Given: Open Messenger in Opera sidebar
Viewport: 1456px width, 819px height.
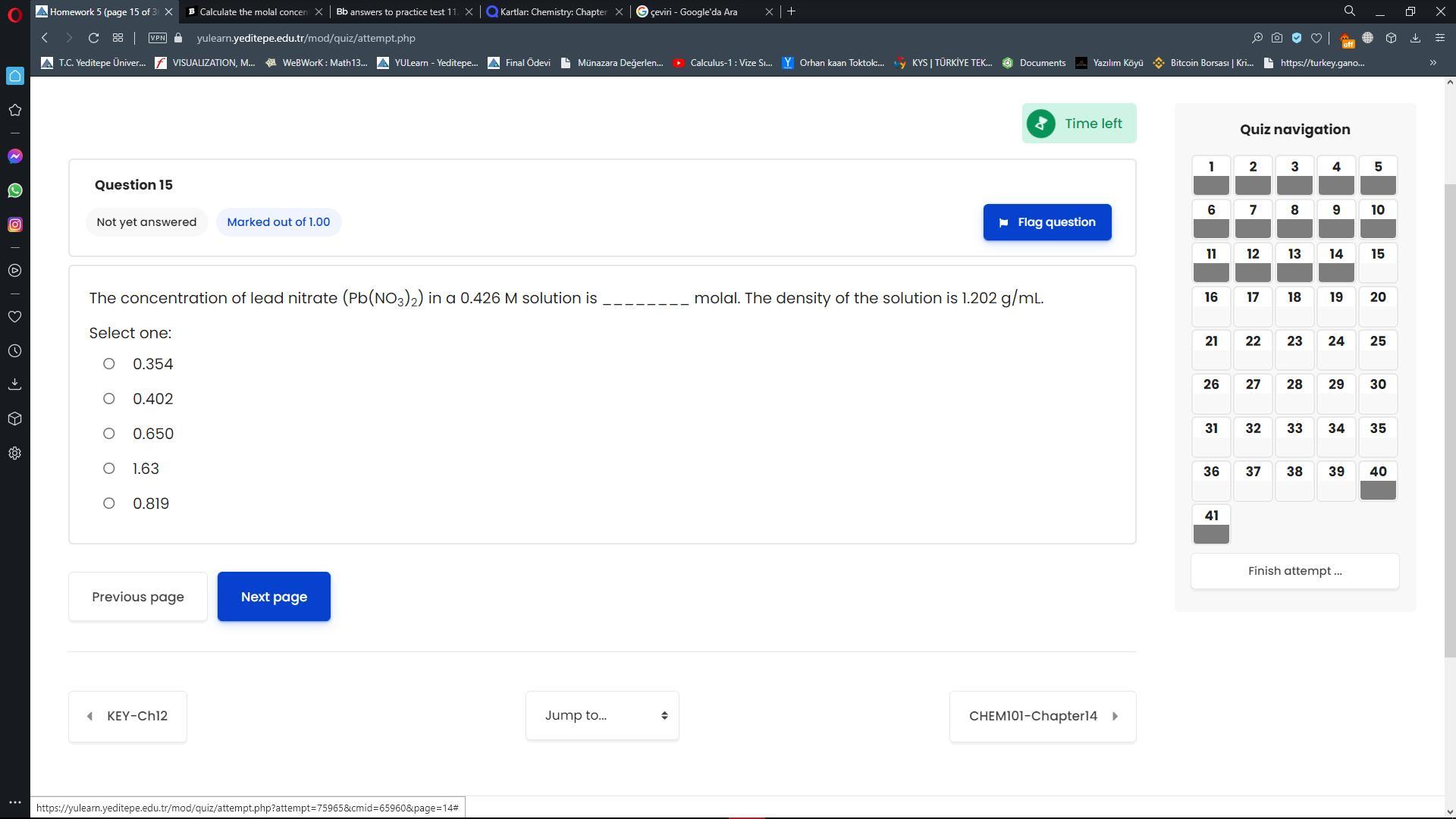Looking at the screenshot, I should tap(15, 156).
